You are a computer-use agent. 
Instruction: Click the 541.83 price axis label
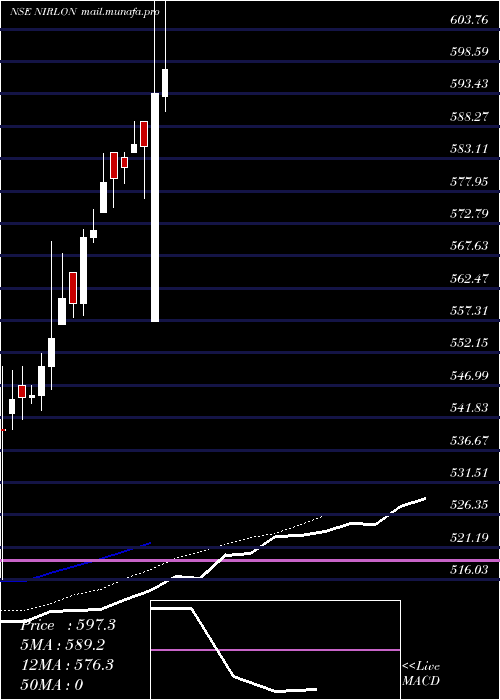pos(468,408)
